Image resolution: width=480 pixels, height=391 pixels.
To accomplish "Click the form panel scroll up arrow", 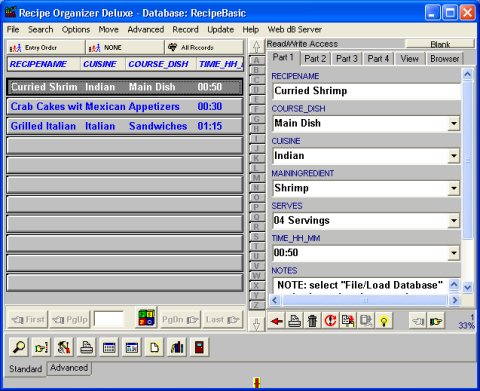I will point(467,74).
